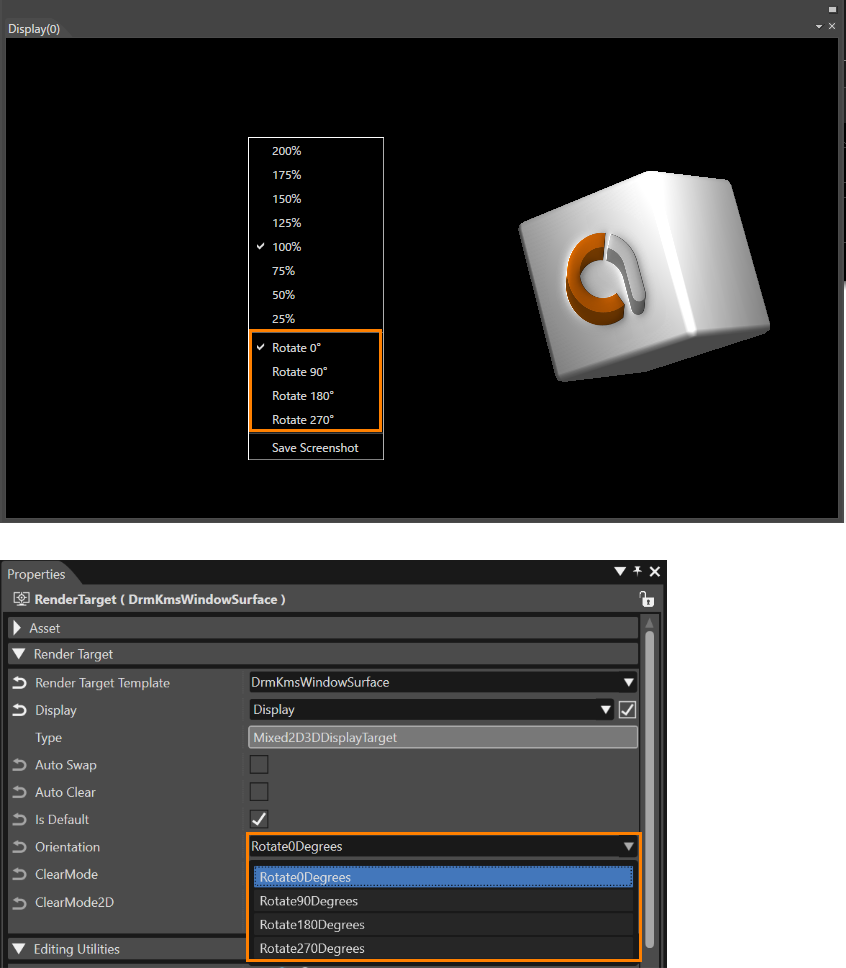Open Render Target Template dropdown
This screenshot has width=846, height=968.
tap(443, 682)
